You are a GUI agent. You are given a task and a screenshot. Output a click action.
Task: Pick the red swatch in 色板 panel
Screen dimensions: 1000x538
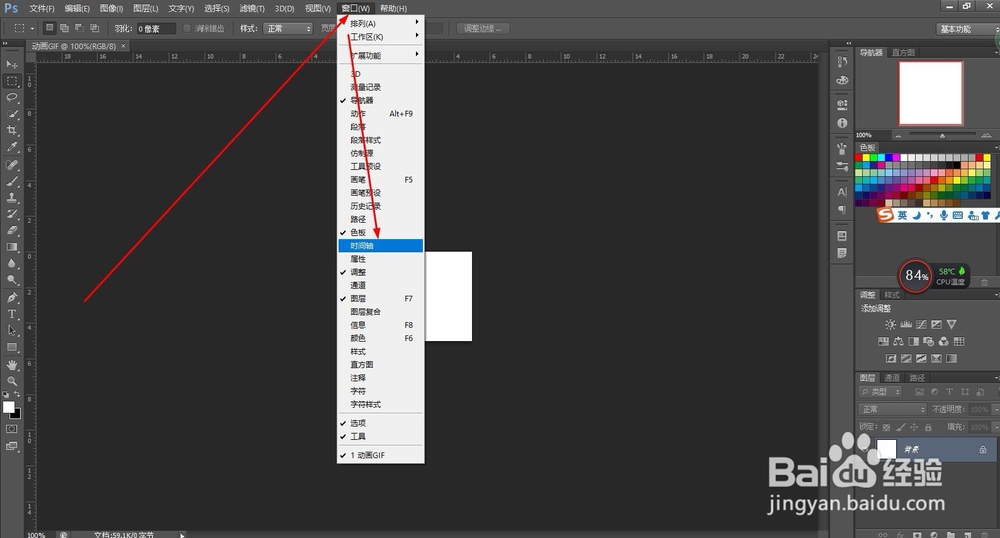click(858, 157)
